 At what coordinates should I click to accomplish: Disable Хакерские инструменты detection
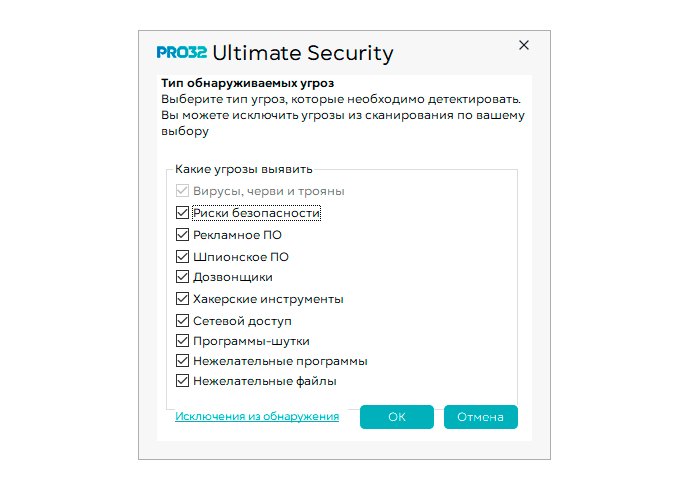182,299
